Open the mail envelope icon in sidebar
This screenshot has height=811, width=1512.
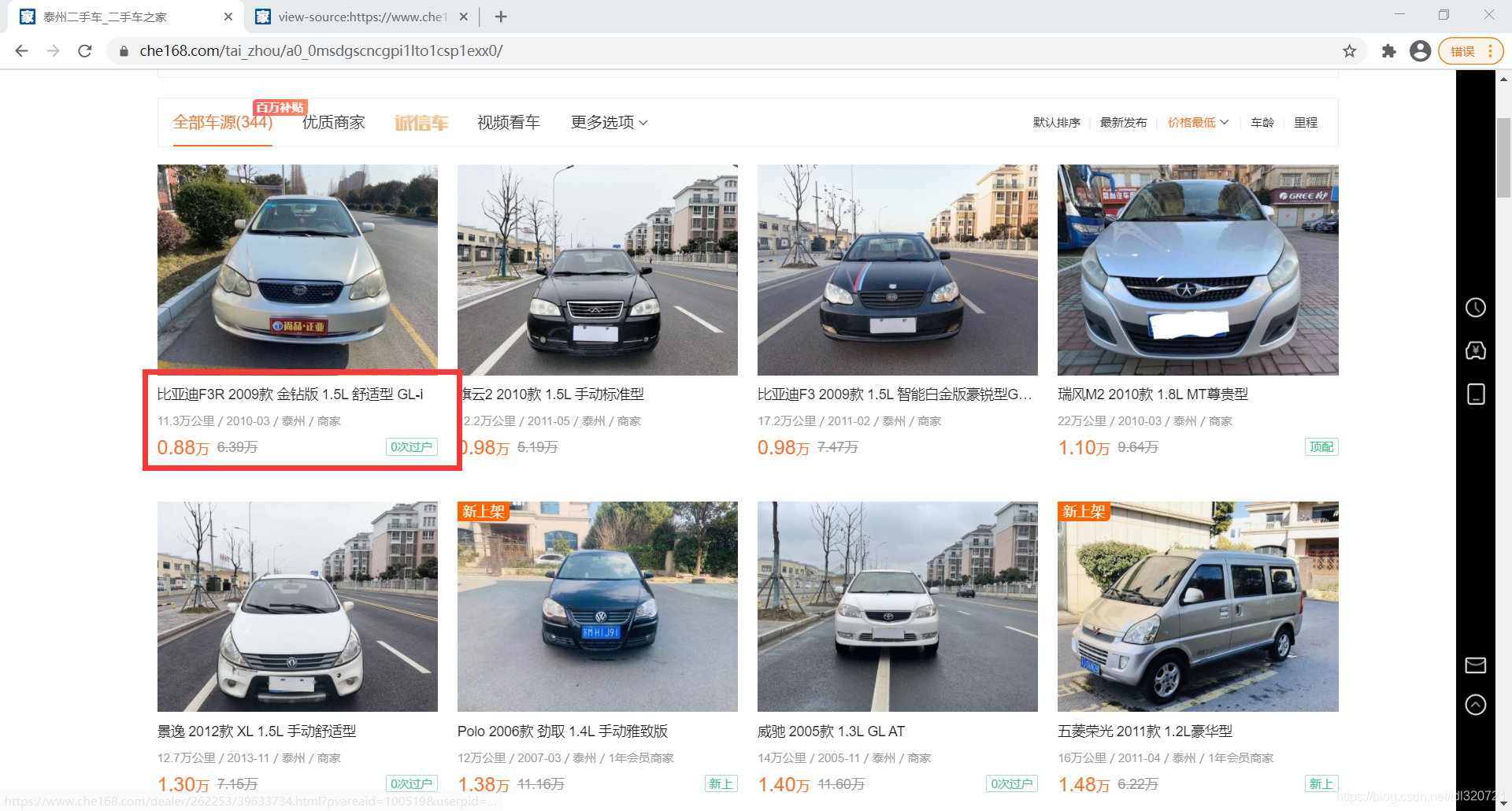(1475, 665)
